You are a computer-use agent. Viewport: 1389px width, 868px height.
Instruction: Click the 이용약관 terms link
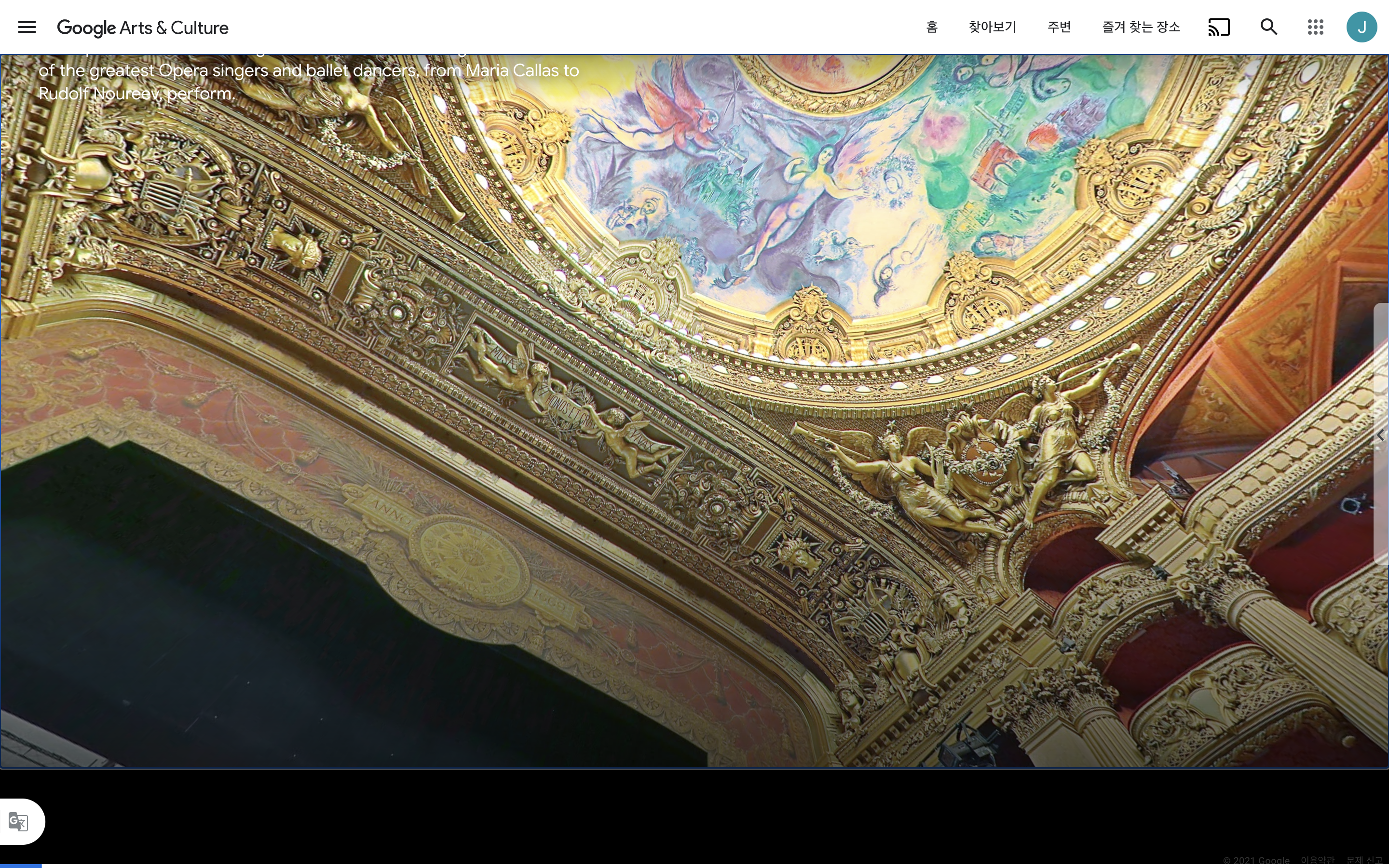[x=1318, y=861]
